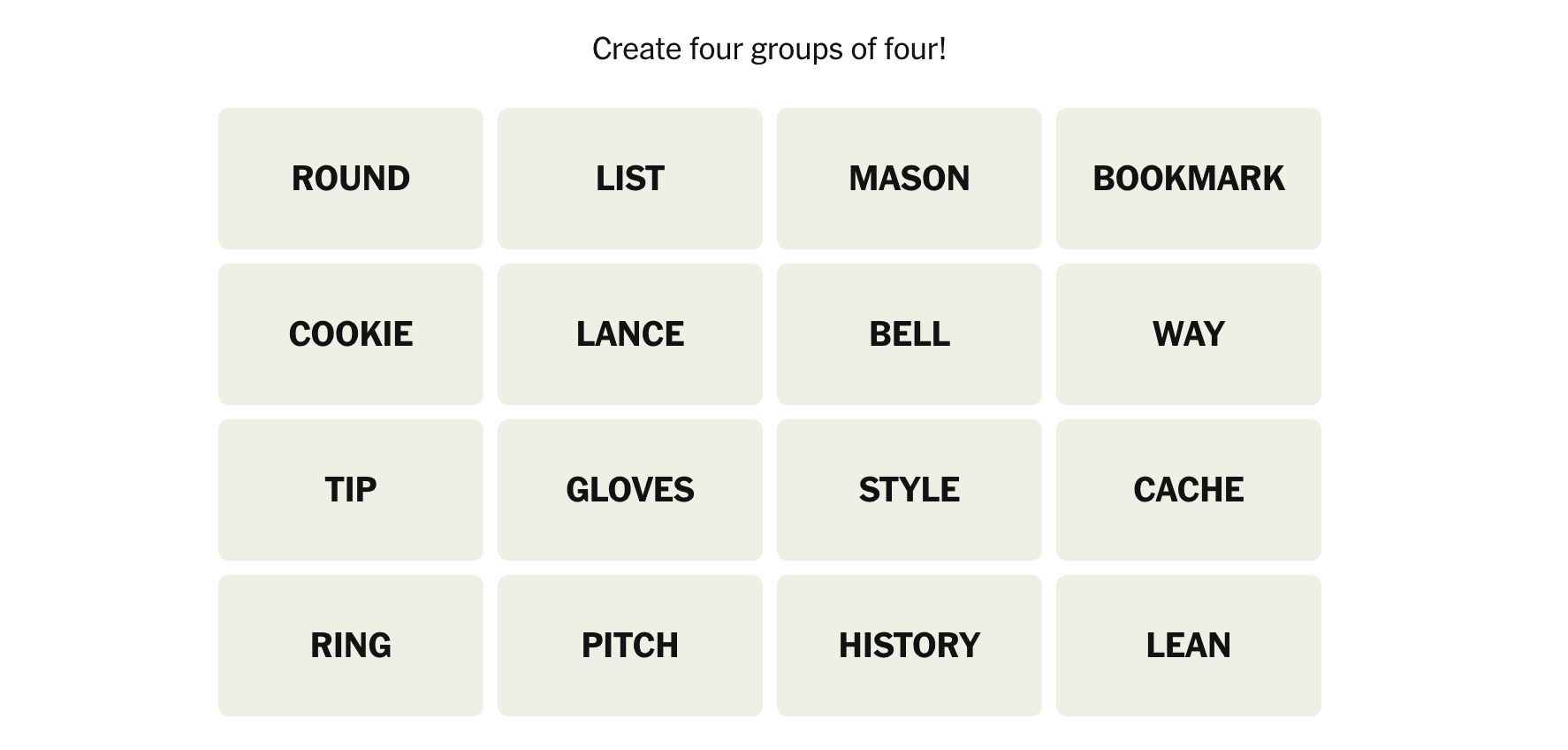The width and height of the screenshot is (1568, 750).
Task: Click the 'Create four groups of four!' heading
Action: [x=769, y=50]
